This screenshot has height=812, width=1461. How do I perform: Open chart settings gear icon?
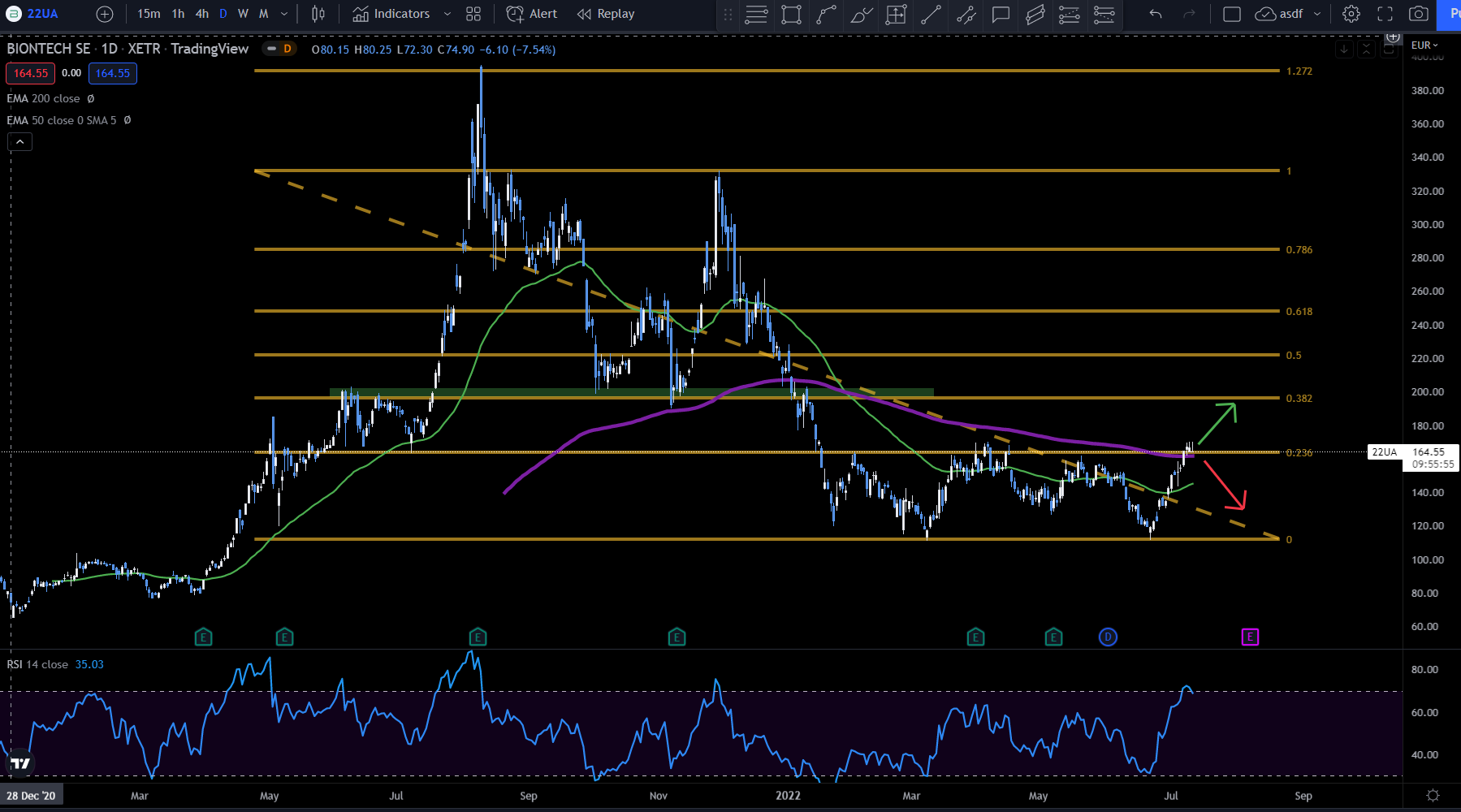click(x=1351, y=14)
